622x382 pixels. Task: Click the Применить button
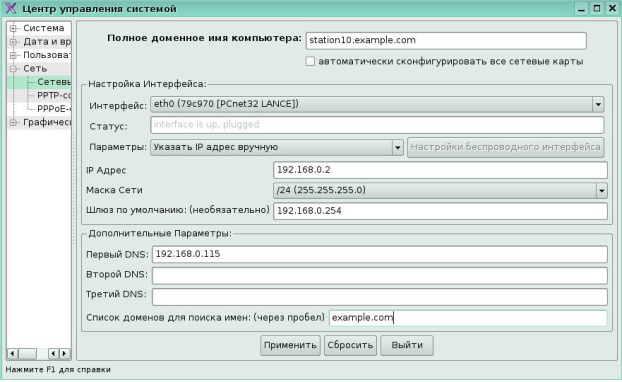(290, 346)
